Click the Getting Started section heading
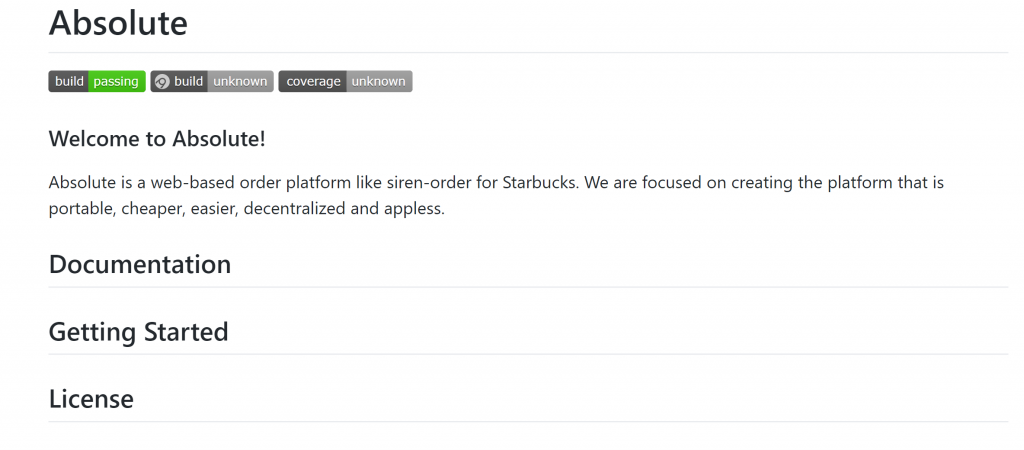This screenshot has width=1024, height=450. point(138,332)
